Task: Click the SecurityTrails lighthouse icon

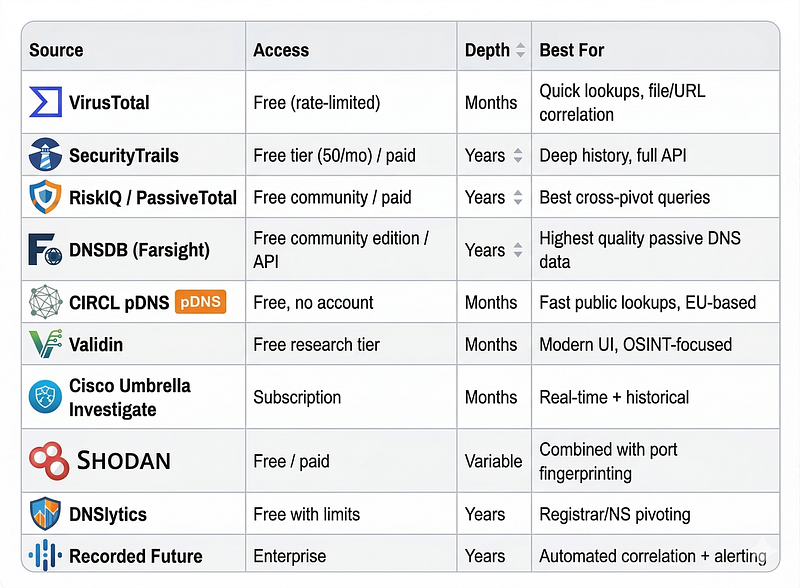Action: (45, 155)
